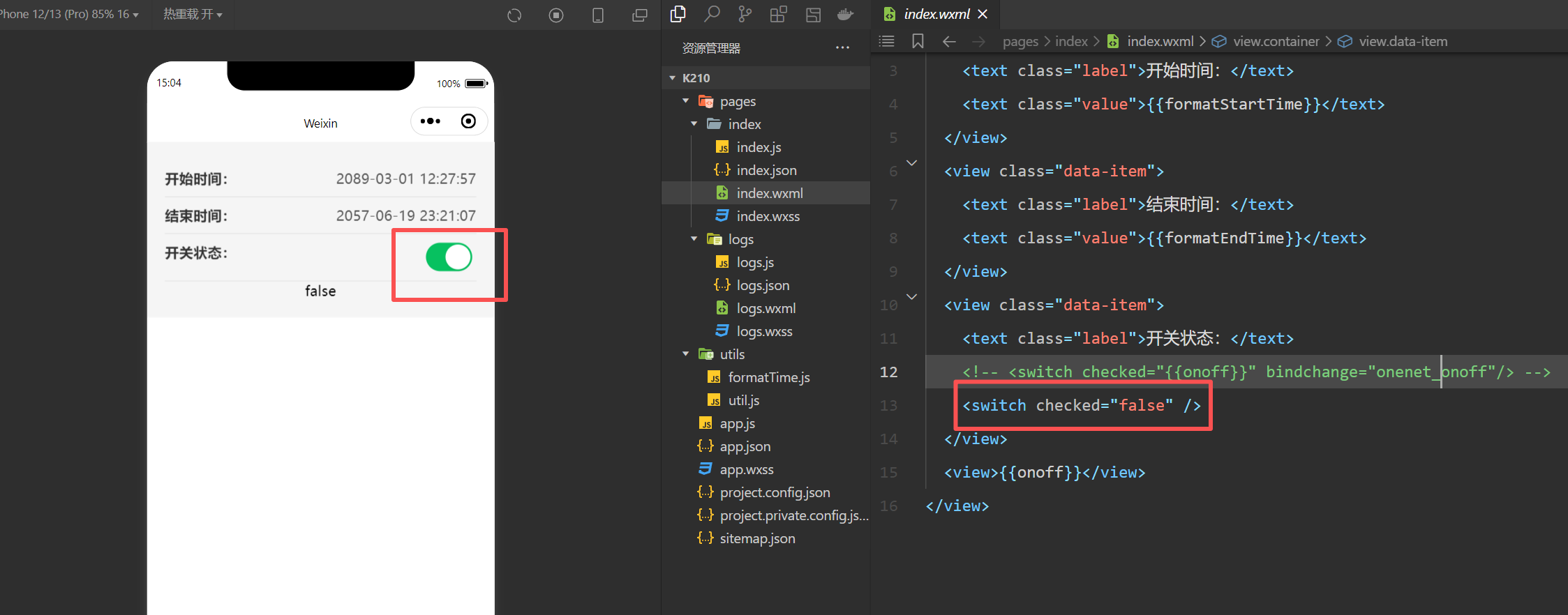Open sitemap.json in the file tree
Image resolution: width=1568 pixels, height=615 pixels.
tap(757, 538)
